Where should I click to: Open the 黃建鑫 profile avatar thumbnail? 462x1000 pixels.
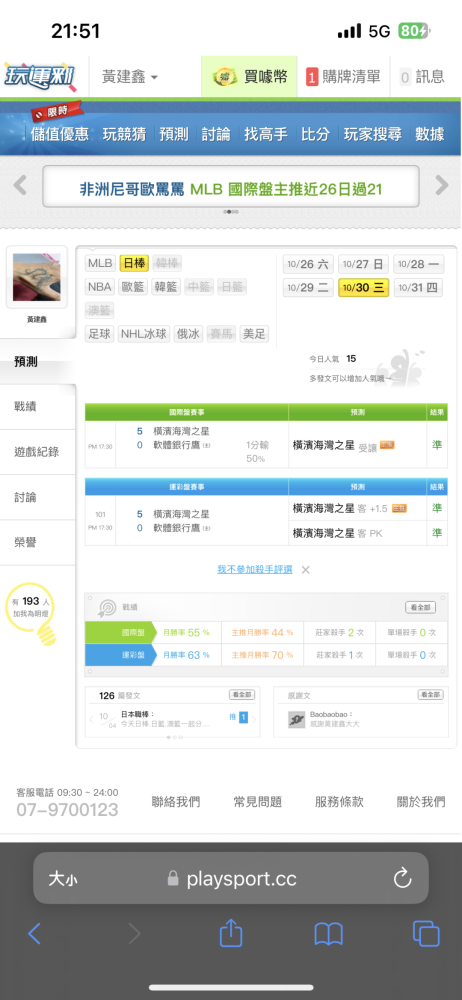click(37, 277)
